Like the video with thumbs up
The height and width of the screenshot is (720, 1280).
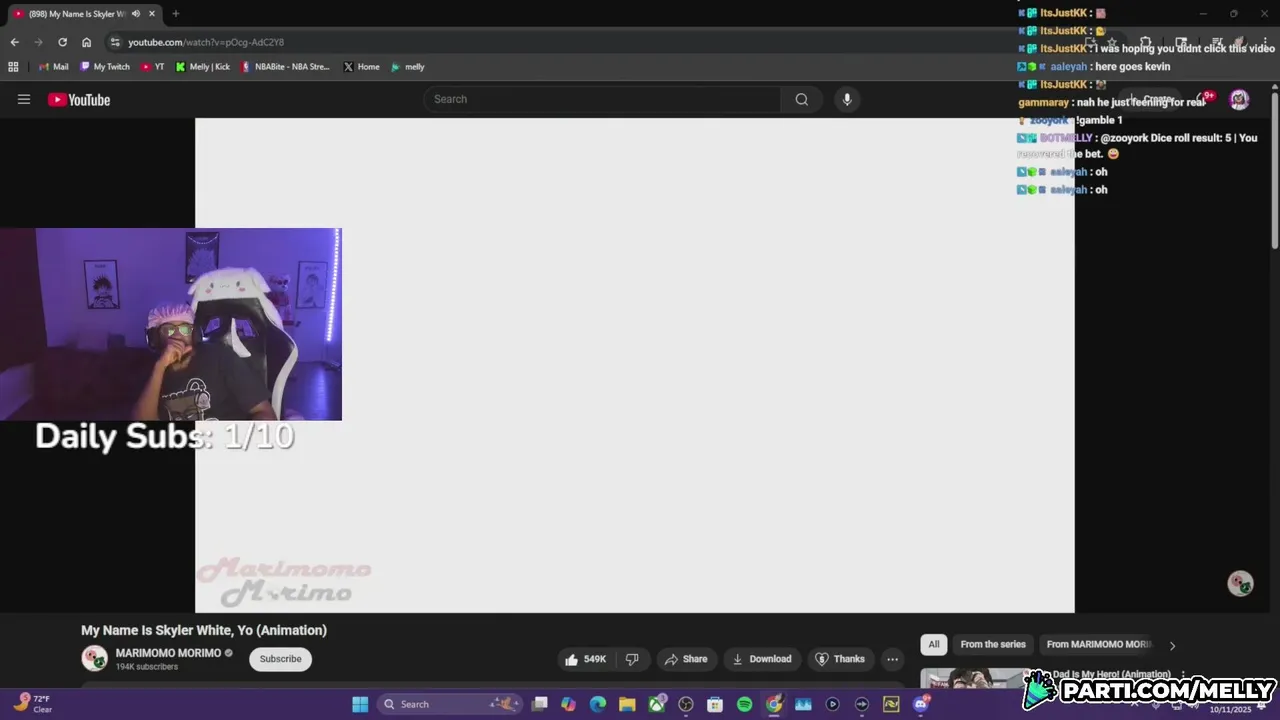coord(586,659)
